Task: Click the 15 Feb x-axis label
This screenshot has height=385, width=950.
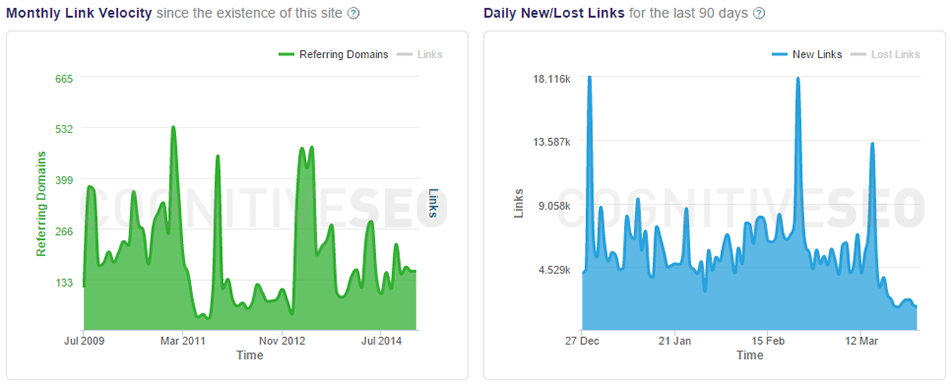Action: 768,341
